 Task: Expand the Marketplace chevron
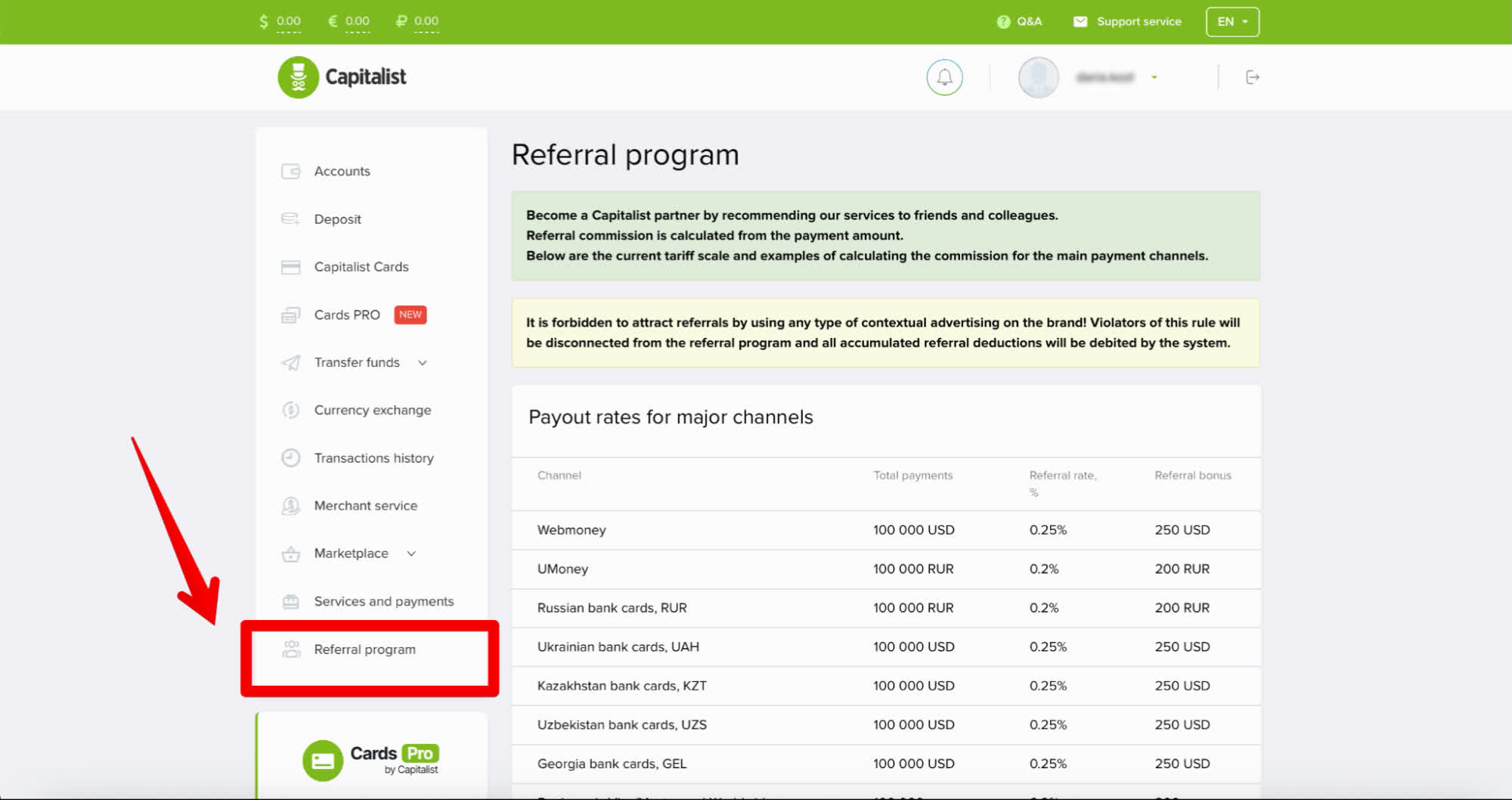[x=412, y=553]
